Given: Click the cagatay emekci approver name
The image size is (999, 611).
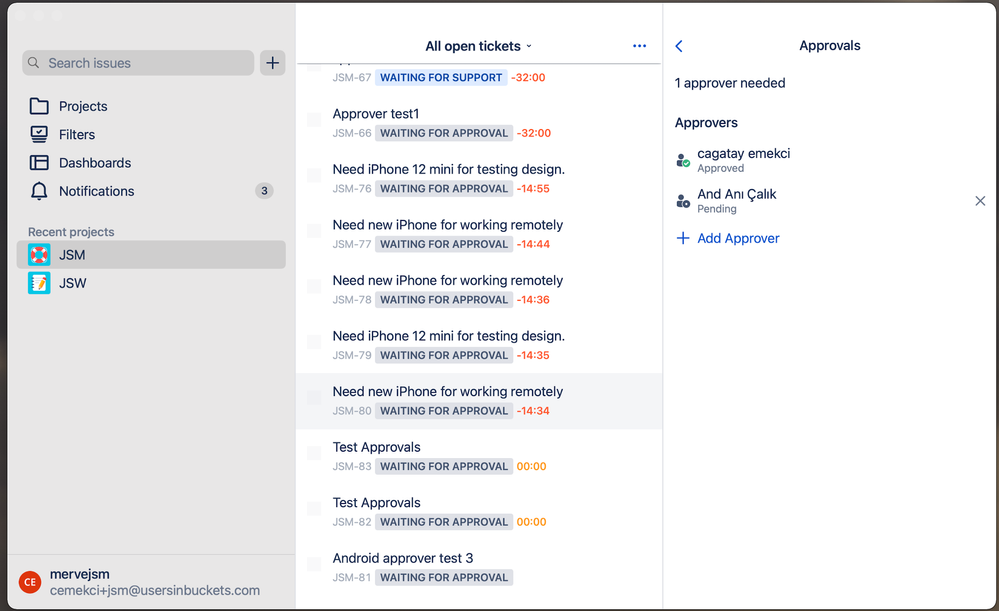Looking at the screenshot, I should 744,154.
